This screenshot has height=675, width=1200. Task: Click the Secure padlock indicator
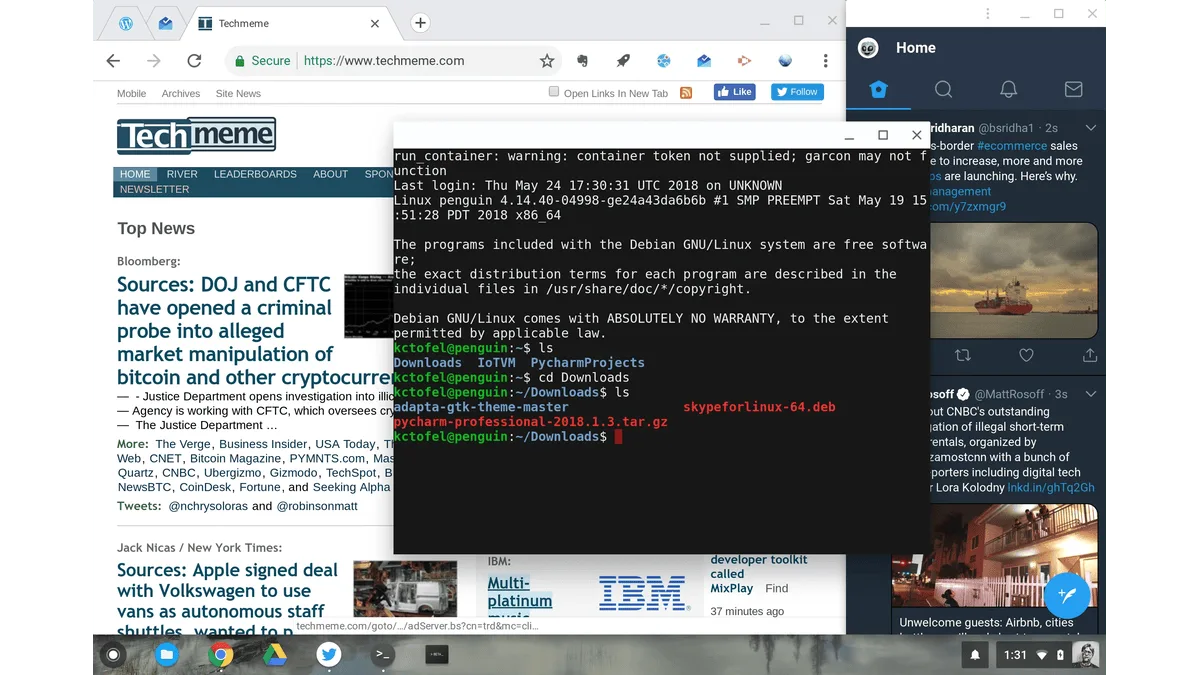262,61
